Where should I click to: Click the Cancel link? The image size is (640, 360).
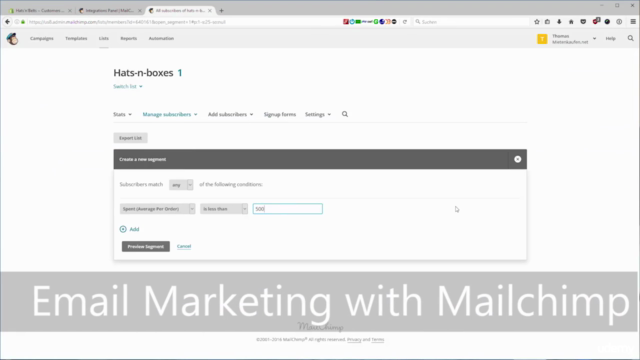[x=184, y=246]
